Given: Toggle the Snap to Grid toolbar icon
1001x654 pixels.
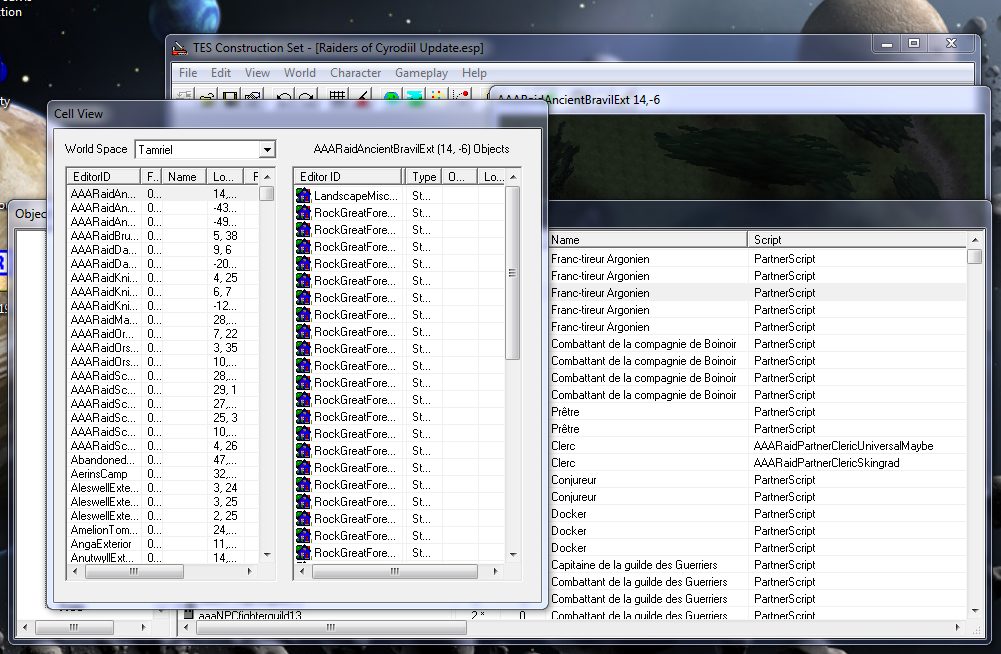Looking at the screenshot, I should tap(337, 96).
